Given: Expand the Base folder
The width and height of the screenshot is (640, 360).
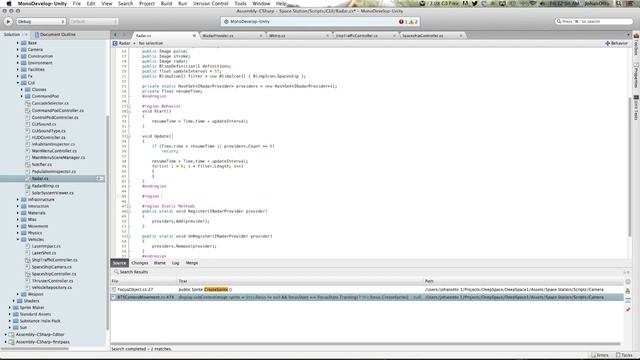Looking at the screenshot, I should click(18, 43).
